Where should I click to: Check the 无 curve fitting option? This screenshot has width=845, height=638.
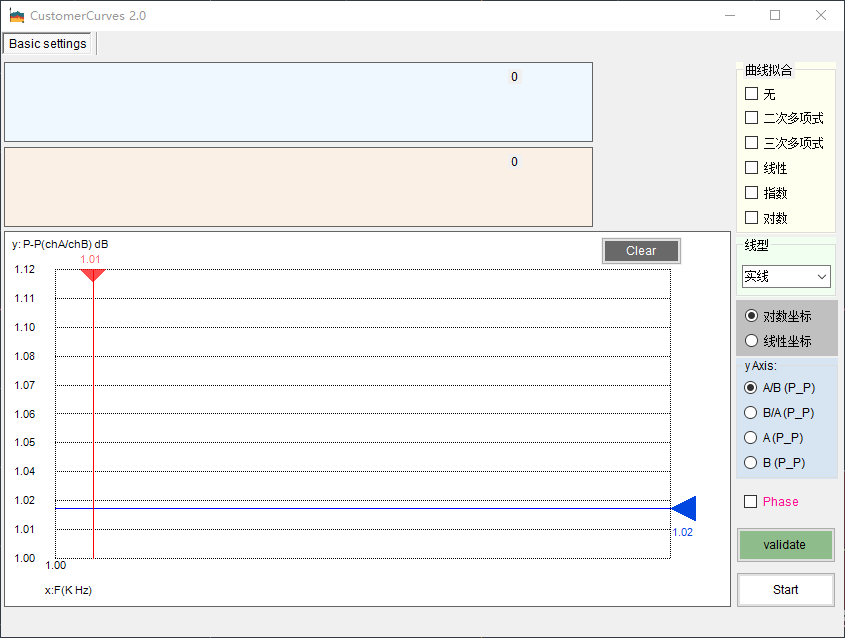pos(751,94)
